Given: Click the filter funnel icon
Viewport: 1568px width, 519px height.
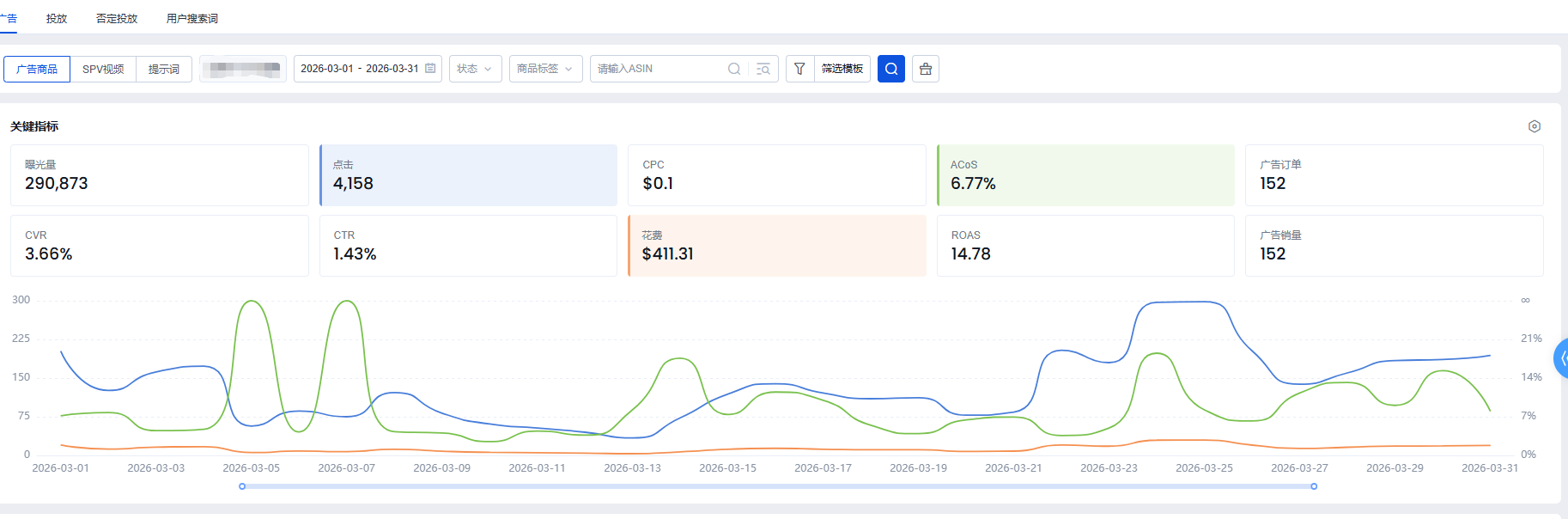Looking at the screenshot, I should (799, 69).
